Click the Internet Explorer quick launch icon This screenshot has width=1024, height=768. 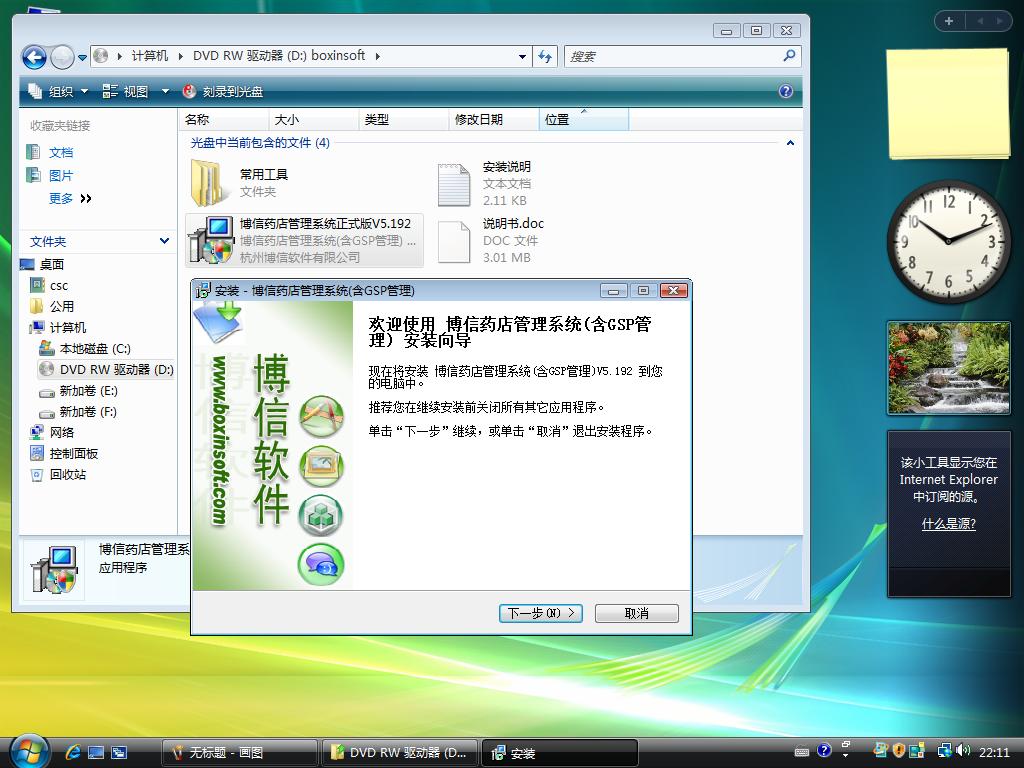73,752
